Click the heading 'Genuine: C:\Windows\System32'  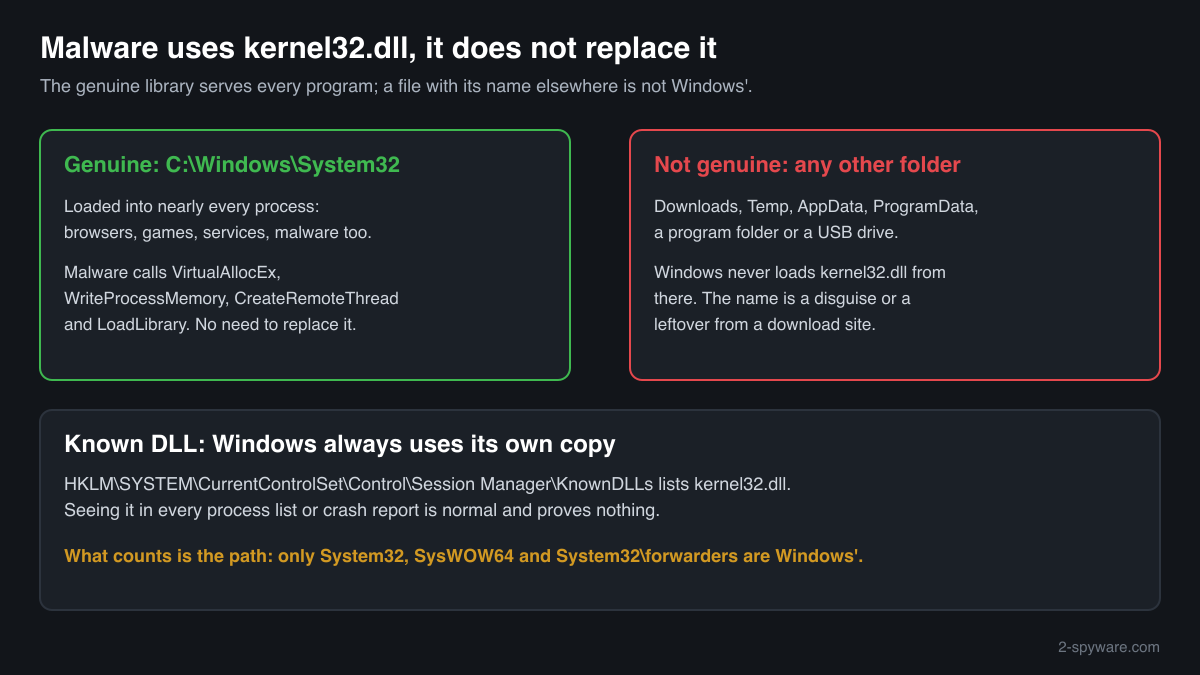pos(232,165)
